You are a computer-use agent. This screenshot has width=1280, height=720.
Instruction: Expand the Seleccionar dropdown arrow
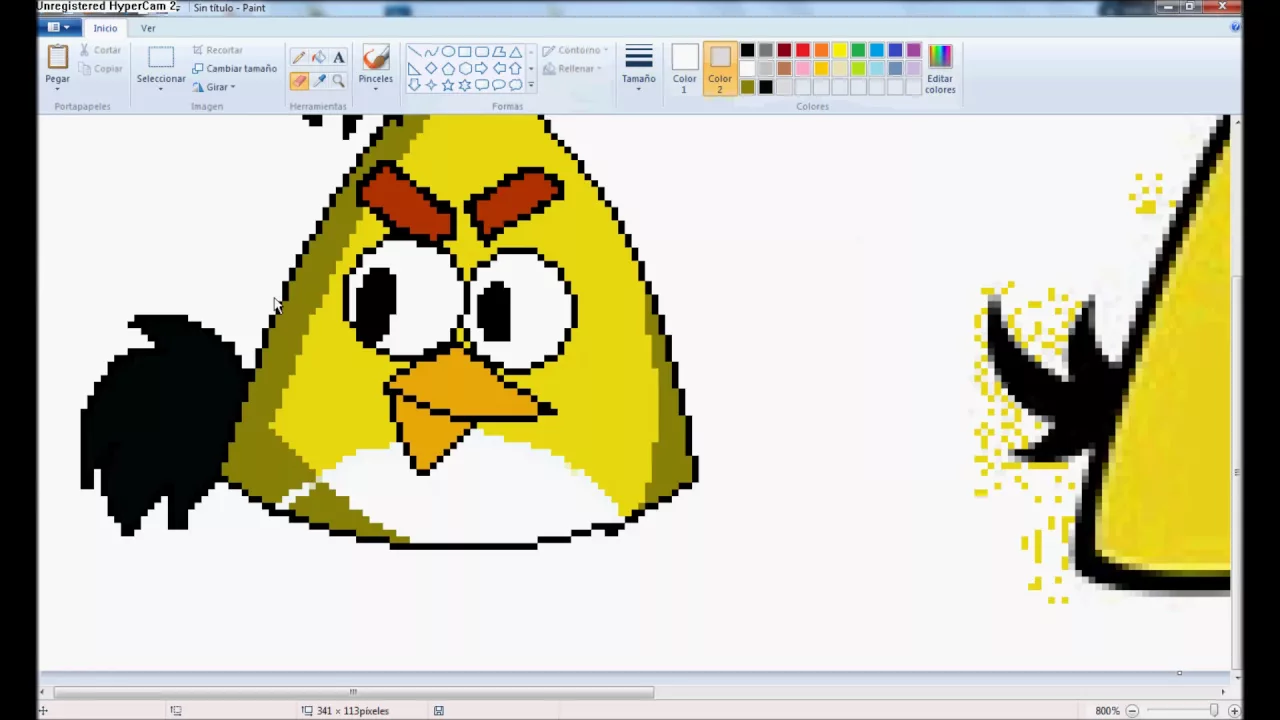(160, 89)
